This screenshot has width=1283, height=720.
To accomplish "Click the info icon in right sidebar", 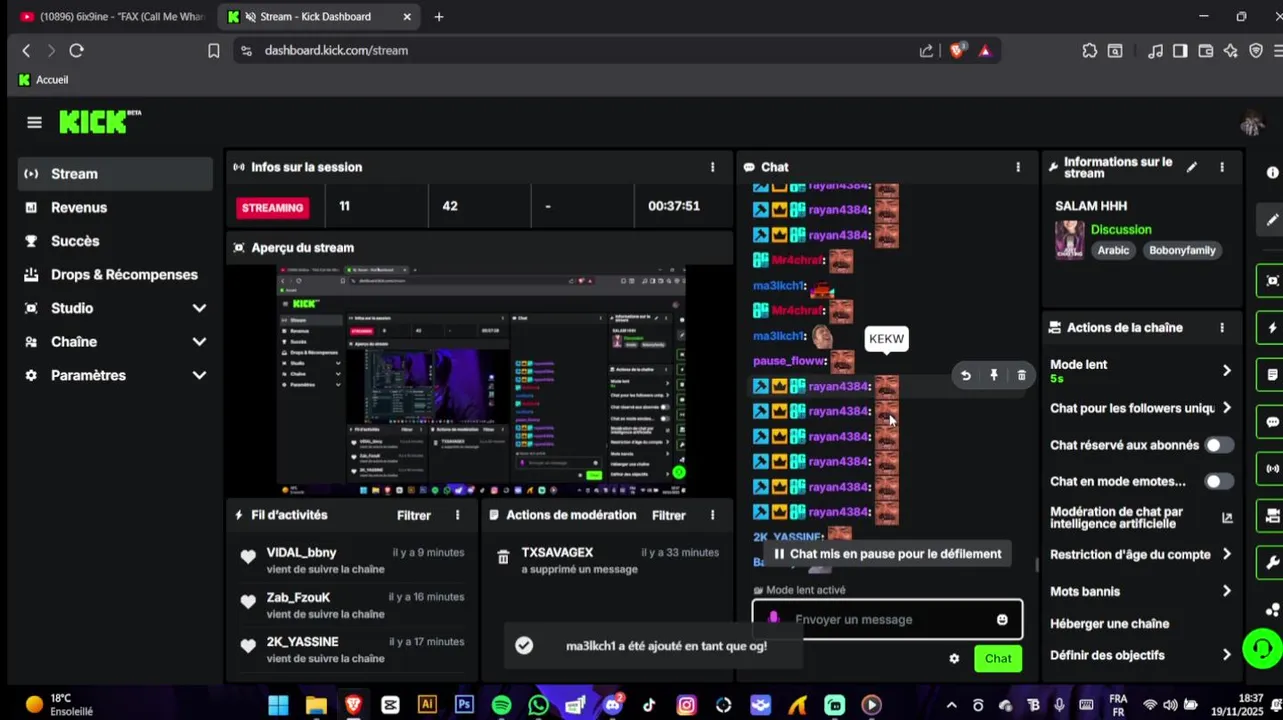I will pos(1272,172).
